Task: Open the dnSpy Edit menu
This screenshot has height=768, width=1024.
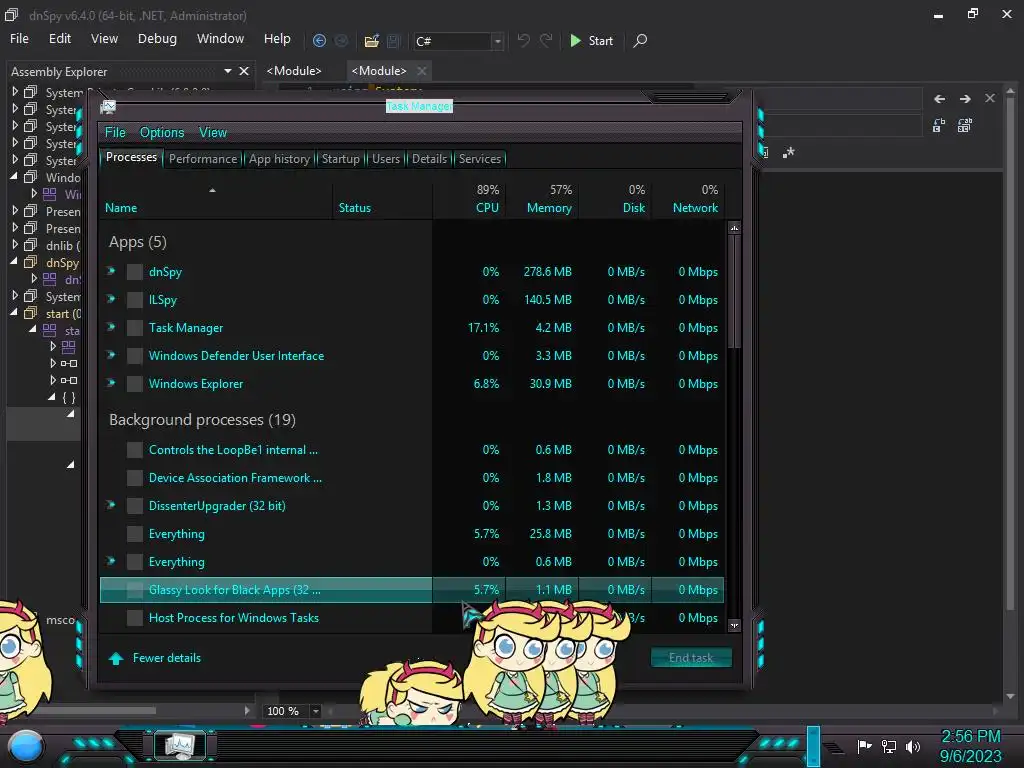Action: pyautogui.click(x=59, y=39)
